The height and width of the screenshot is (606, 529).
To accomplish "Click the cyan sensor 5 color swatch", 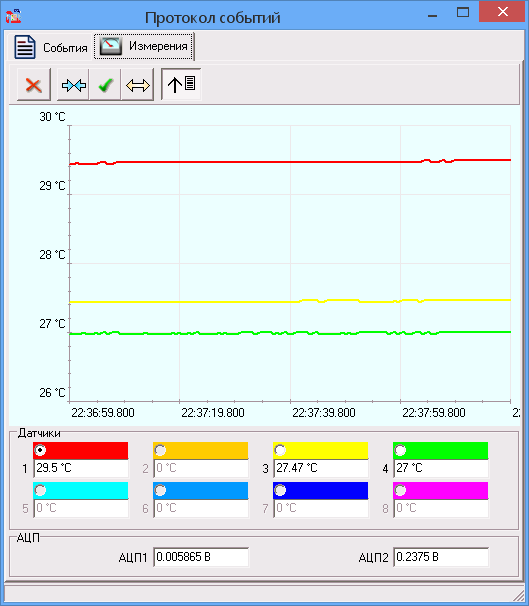I will (80, 490).
